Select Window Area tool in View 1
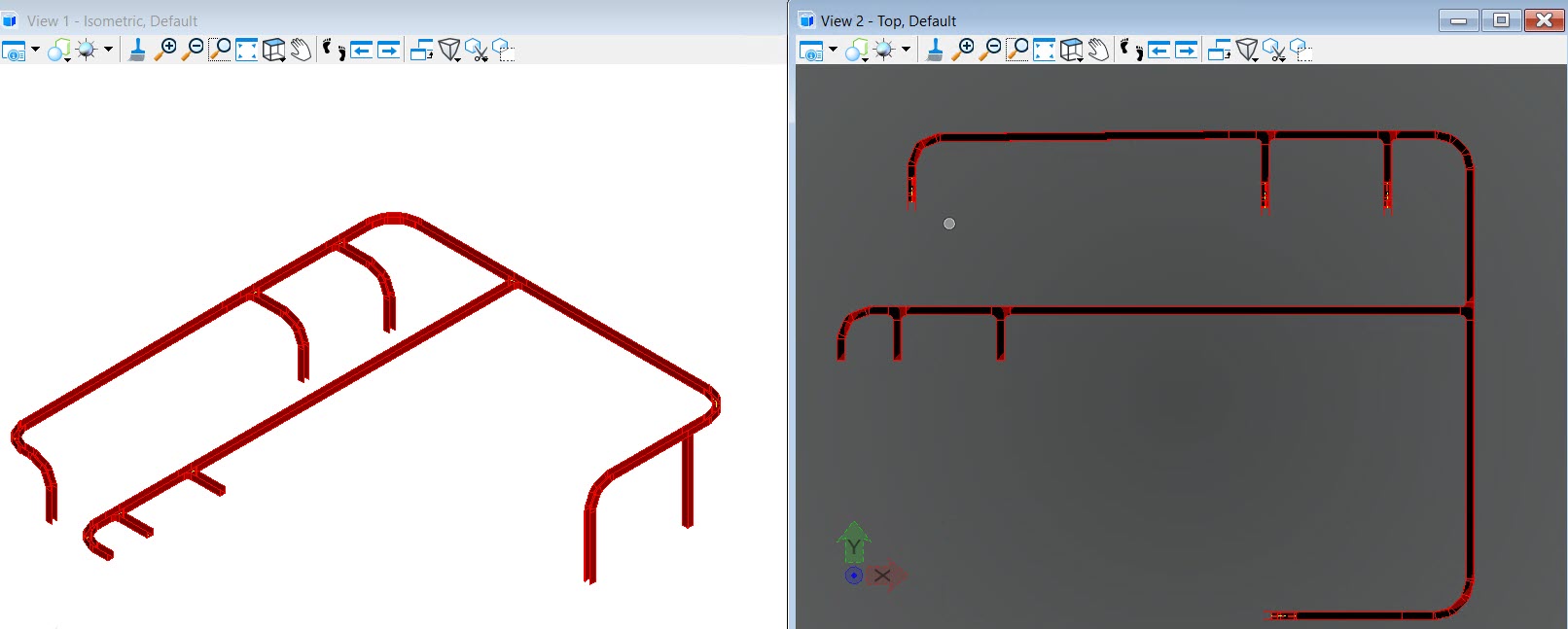 pos(220,51)
